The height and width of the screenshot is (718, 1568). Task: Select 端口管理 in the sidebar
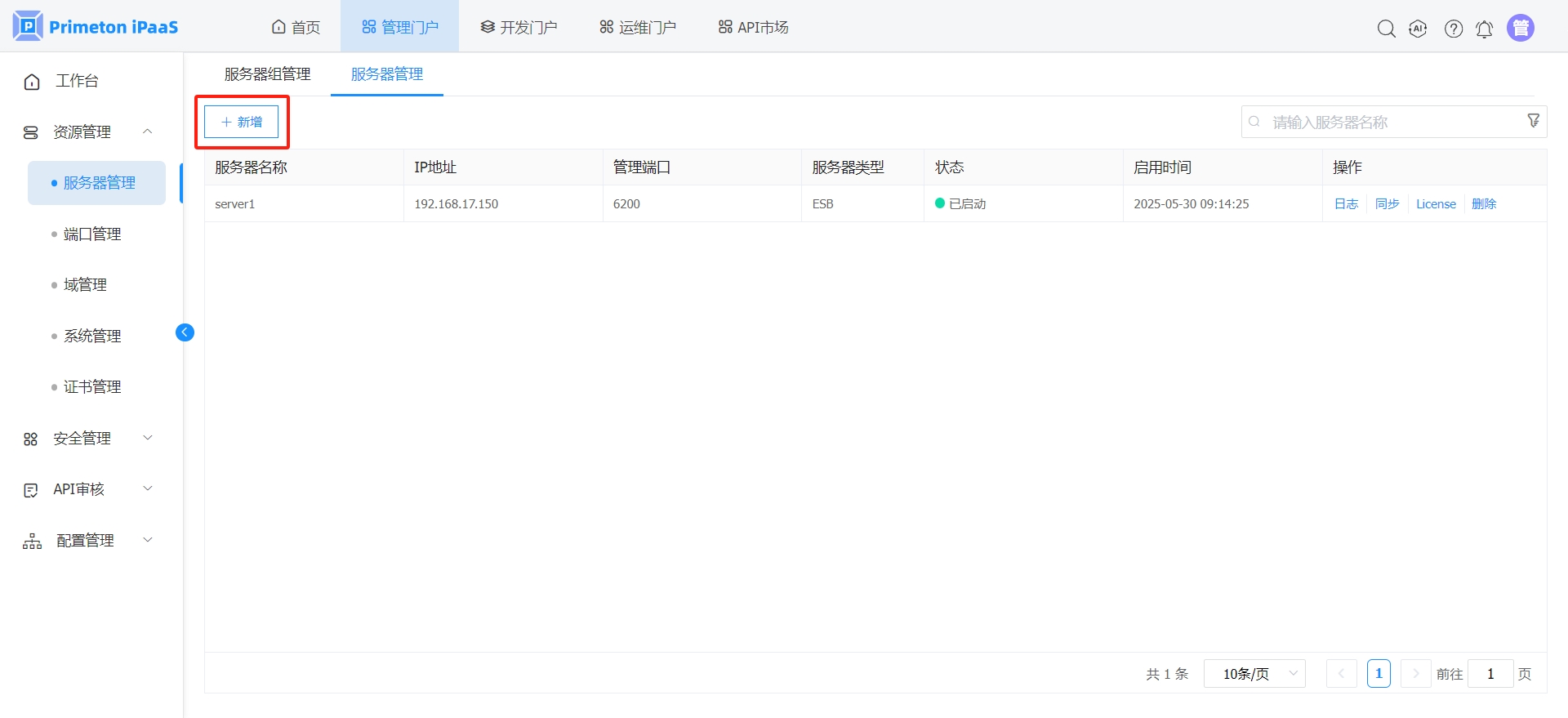tap(92, 234)
